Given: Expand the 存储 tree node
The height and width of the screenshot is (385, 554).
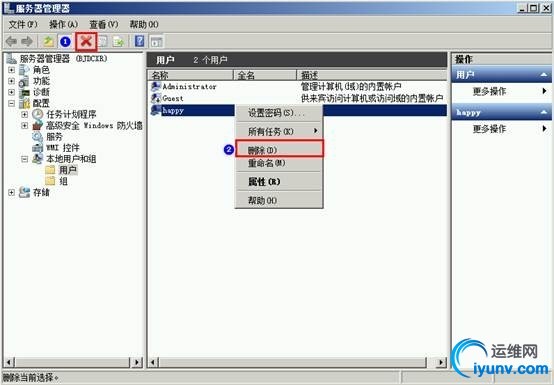Looking at the screenshot, I should pyautogui.click(x=11, y=193).
